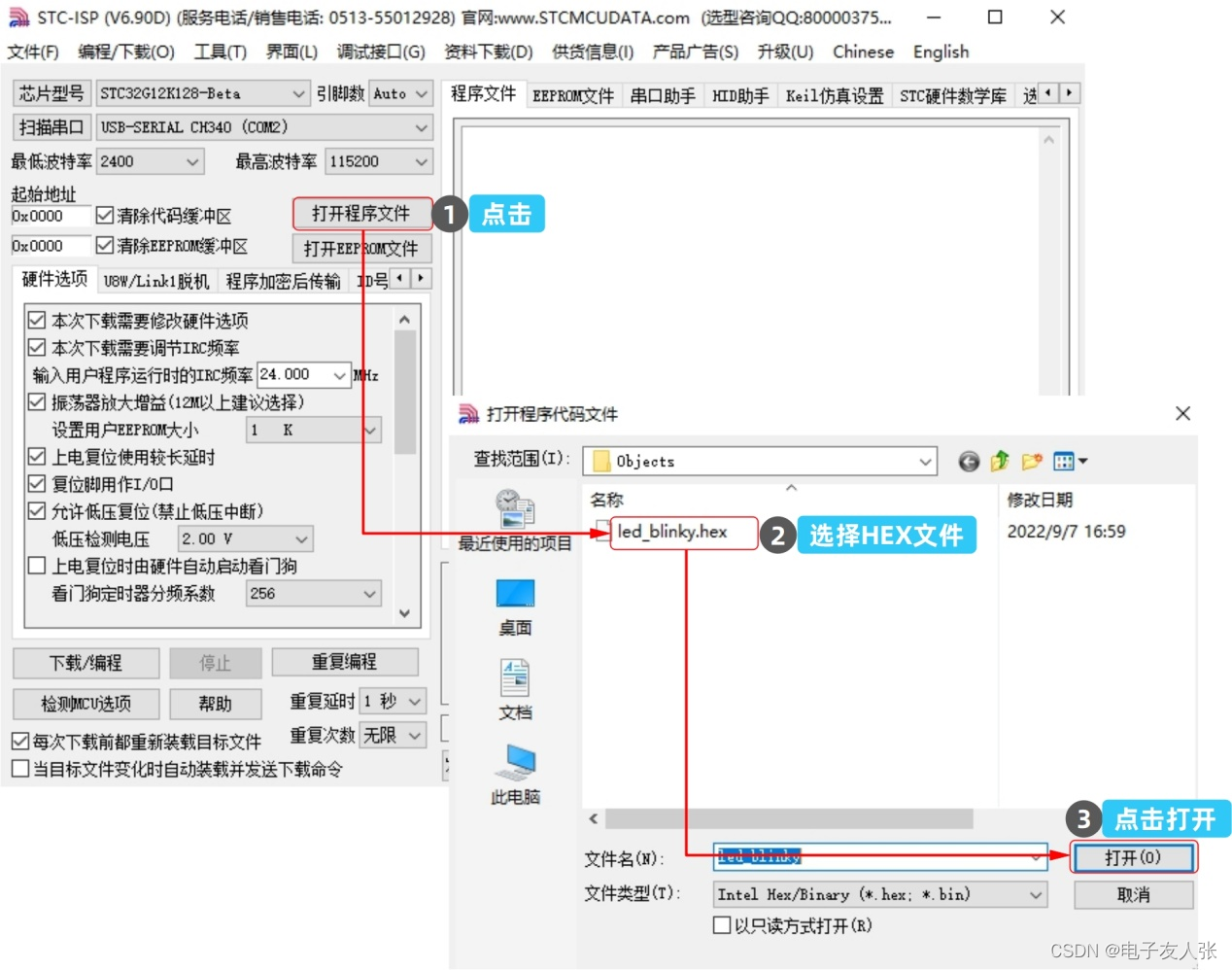Toggle allow low-voltage reset checkbox
1232x970 pixels.
pyautogui.click(x=37, y=510)
